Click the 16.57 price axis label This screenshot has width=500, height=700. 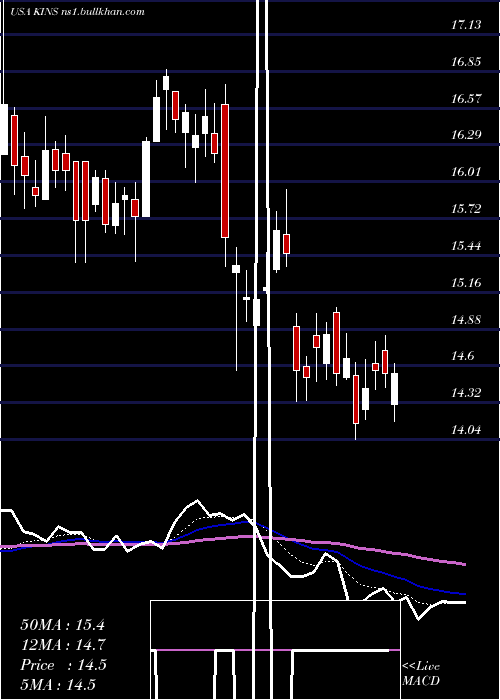click(466, 99)
